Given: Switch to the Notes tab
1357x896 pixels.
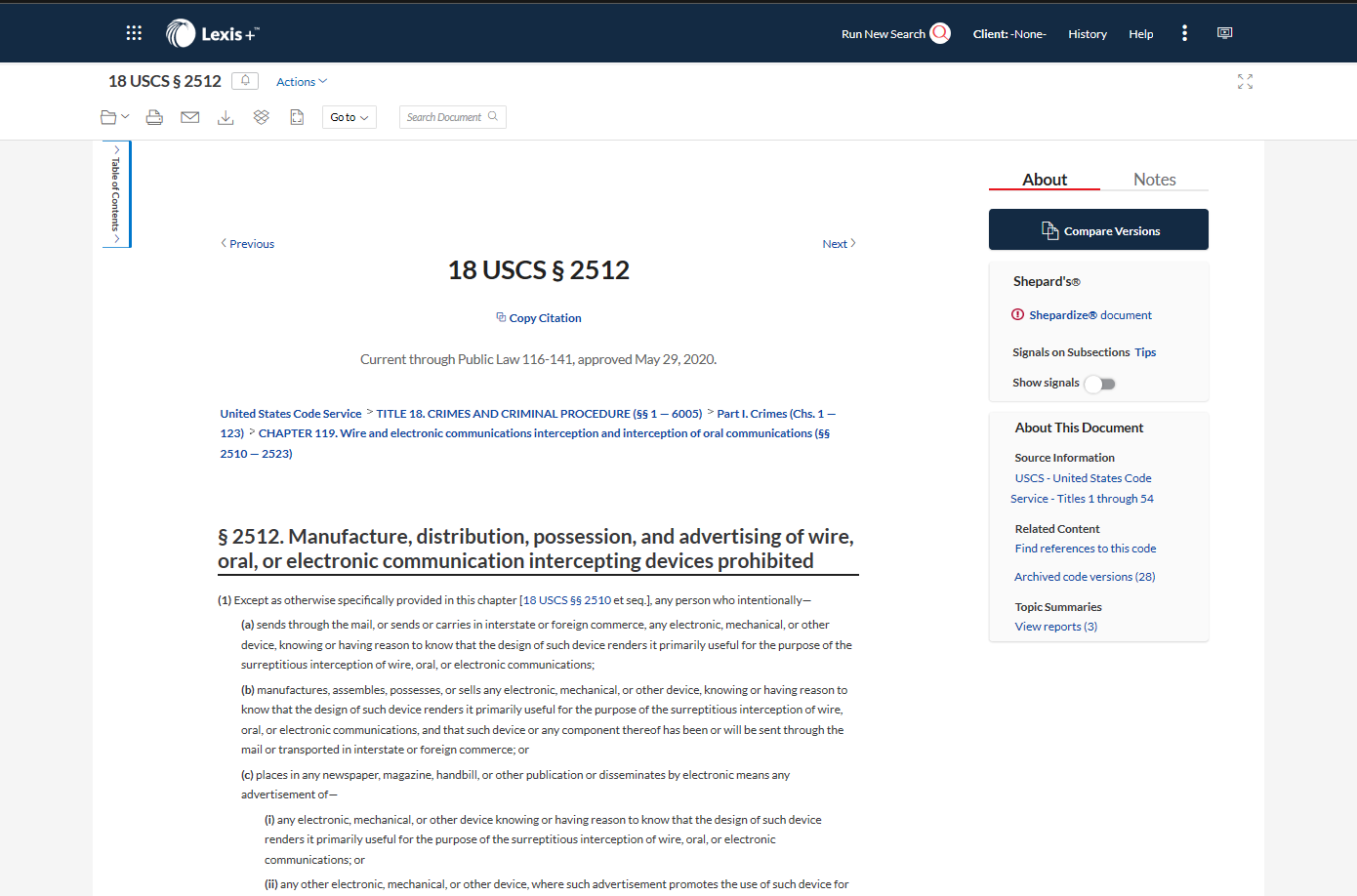Looking at the screenshot, I should pos(1154,180).
